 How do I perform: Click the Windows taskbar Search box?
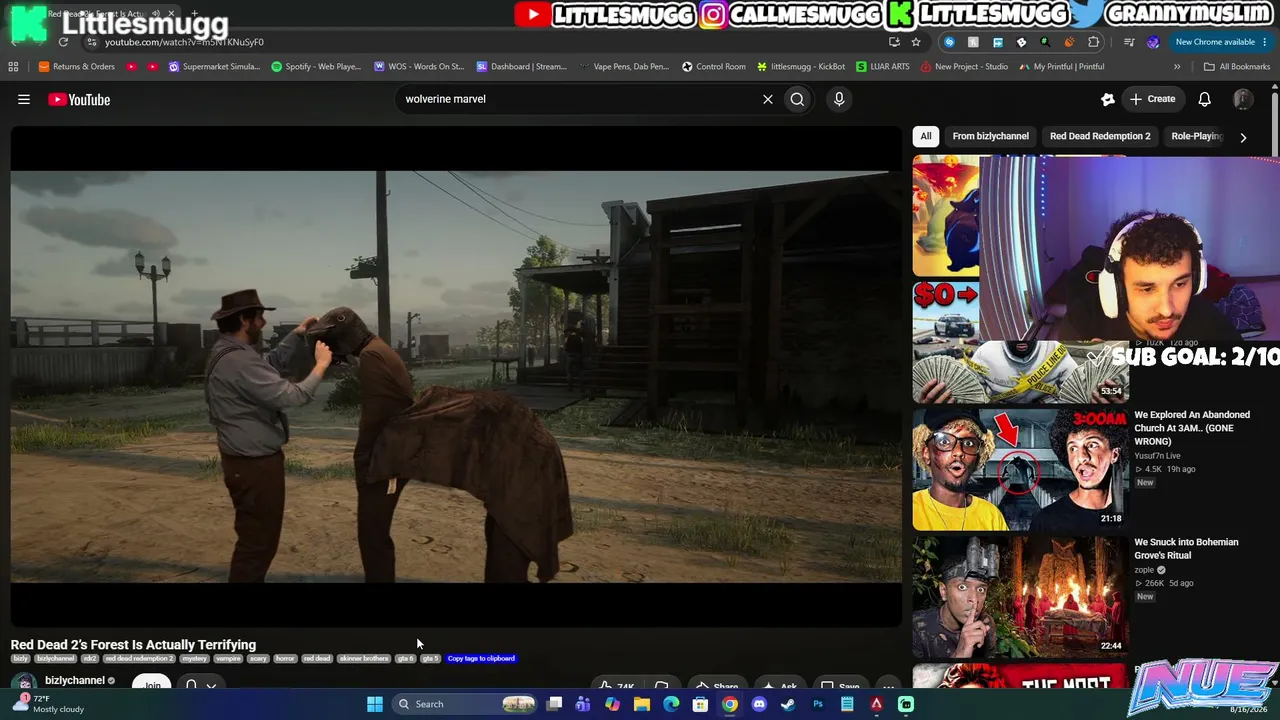[466, 704]
